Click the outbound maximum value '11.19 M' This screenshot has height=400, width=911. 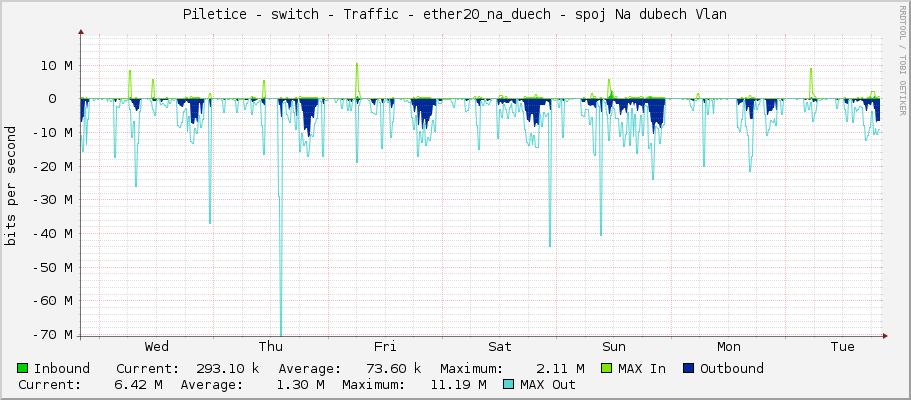point(458,384)
